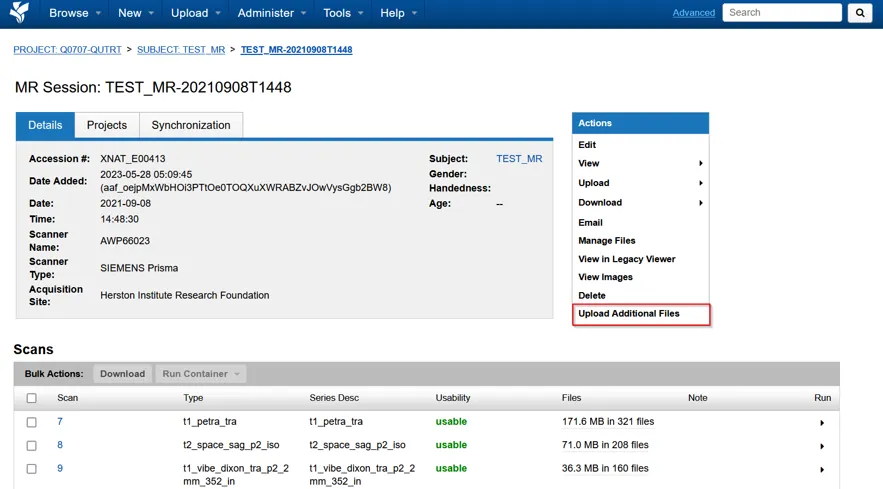The width and height of the screenshot is (883, 489).
Task: Open the Administer menu
Action: [x=271, y=13]
